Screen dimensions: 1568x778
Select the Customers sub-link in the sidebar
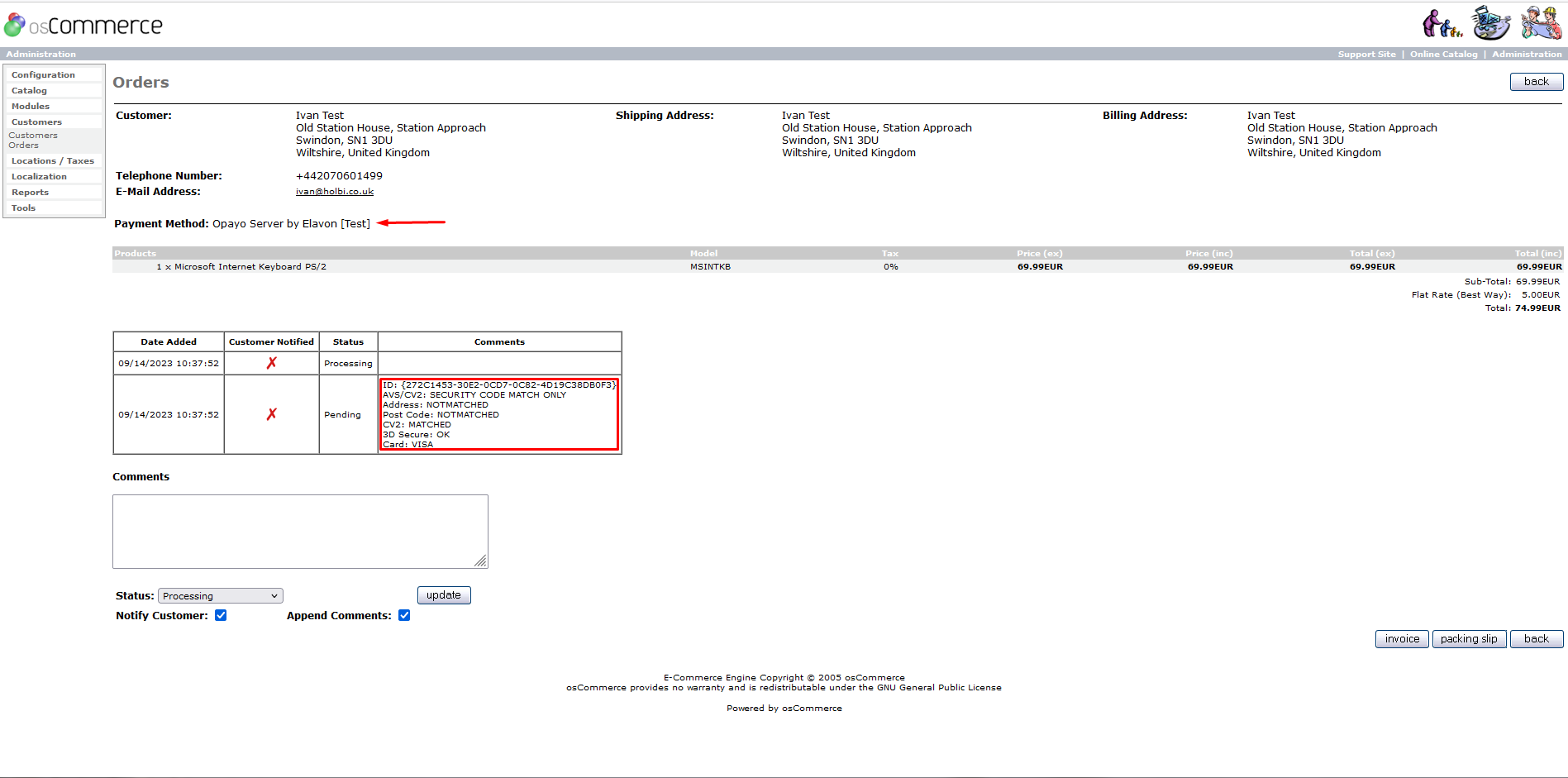coord(33,136)
